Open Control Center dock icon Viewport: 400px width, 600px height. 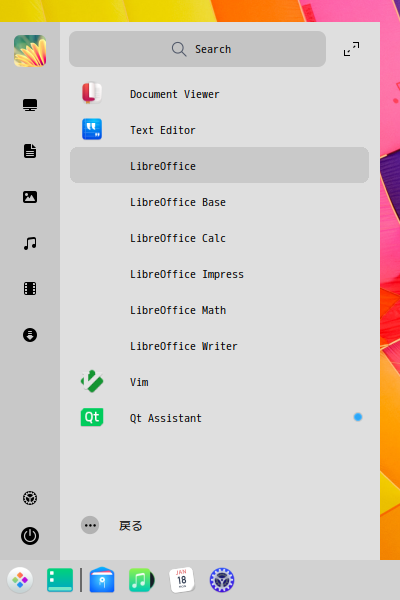[x=222, y=580]
